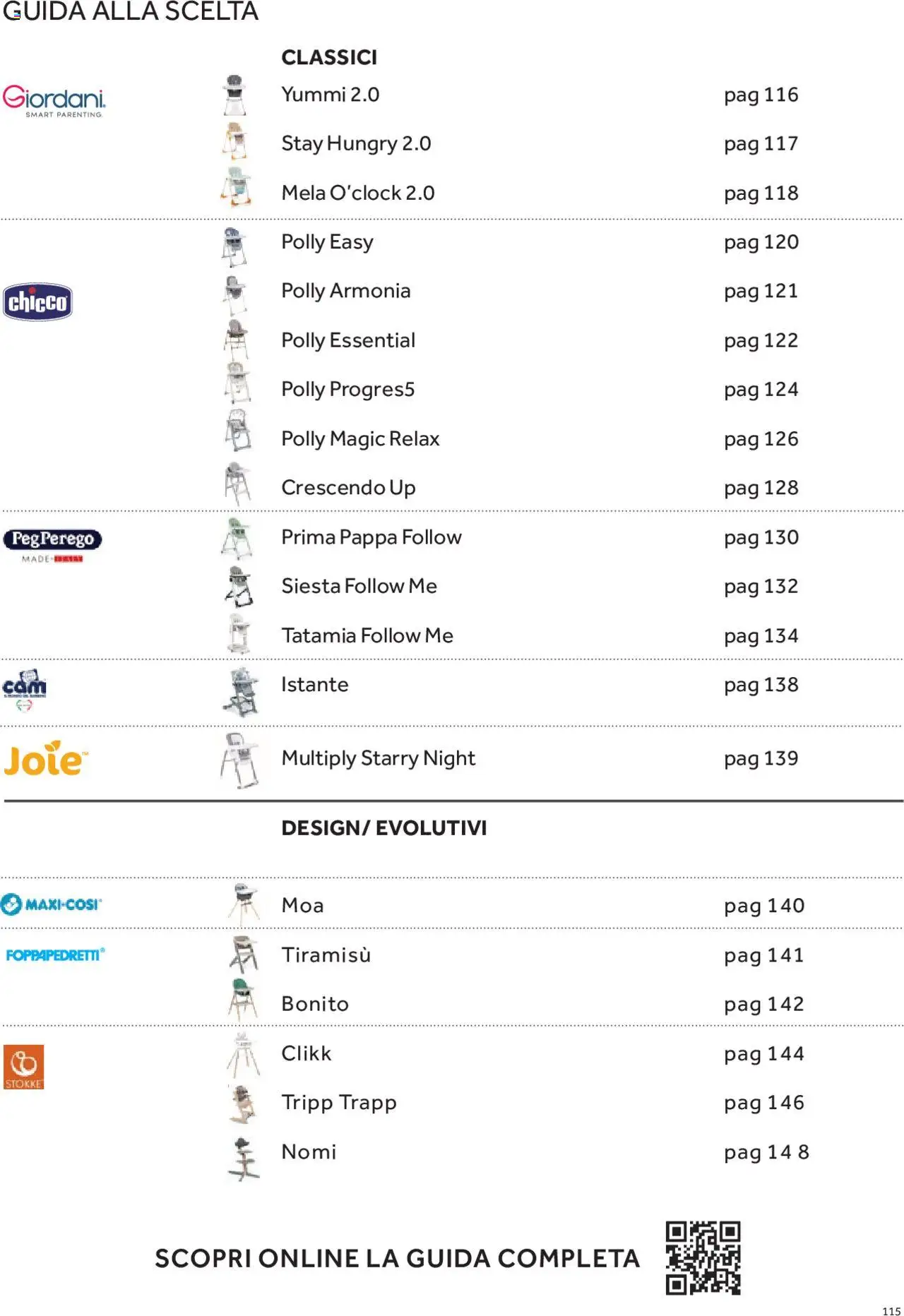Open the Prima Pappa Follow entry
Screen dimensions: 904x1316
[371, 537]
